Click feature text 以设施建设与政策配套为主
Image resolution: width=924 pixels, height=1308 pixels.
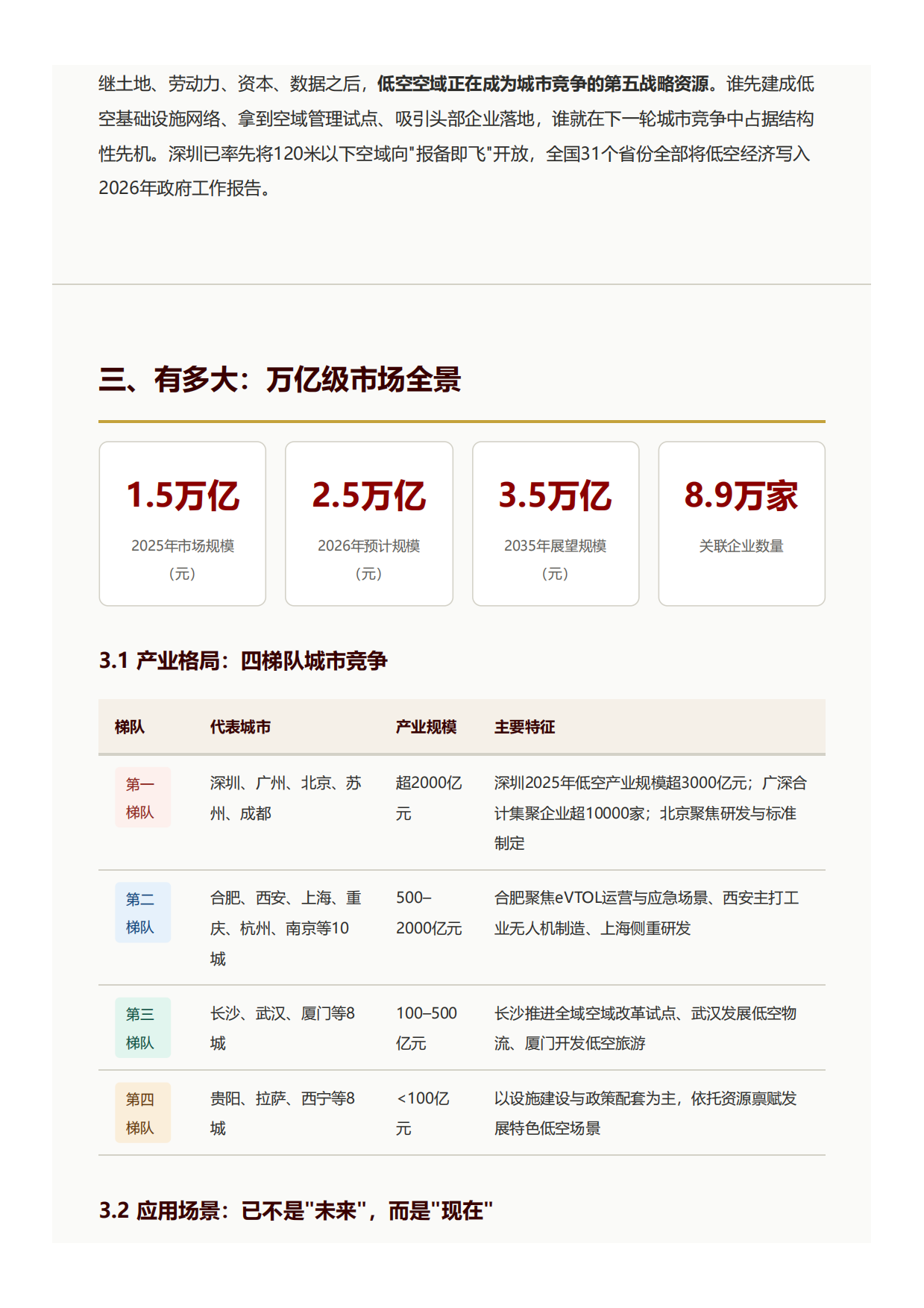pyautogui.click(x=646, y=1113)
